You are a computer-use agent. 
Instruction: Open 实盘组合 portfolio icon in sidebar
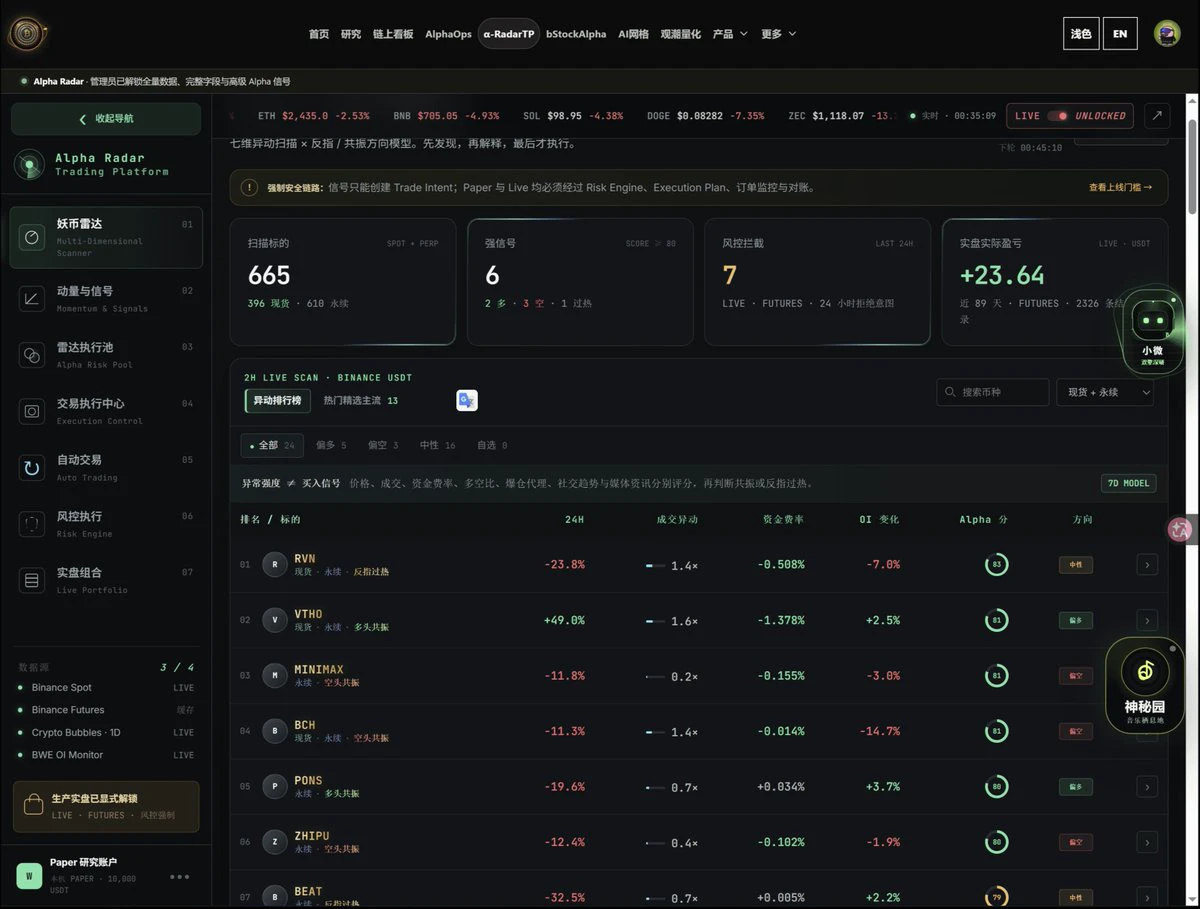32,580
